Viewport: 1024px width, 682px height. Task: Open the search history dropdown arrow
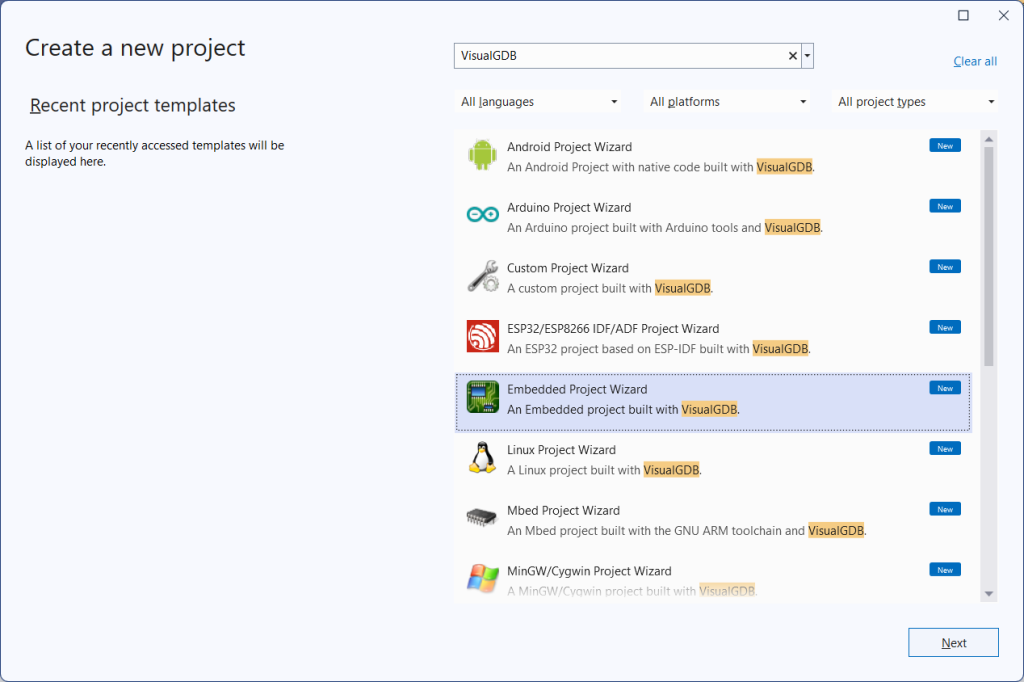[x=807, y=56]
